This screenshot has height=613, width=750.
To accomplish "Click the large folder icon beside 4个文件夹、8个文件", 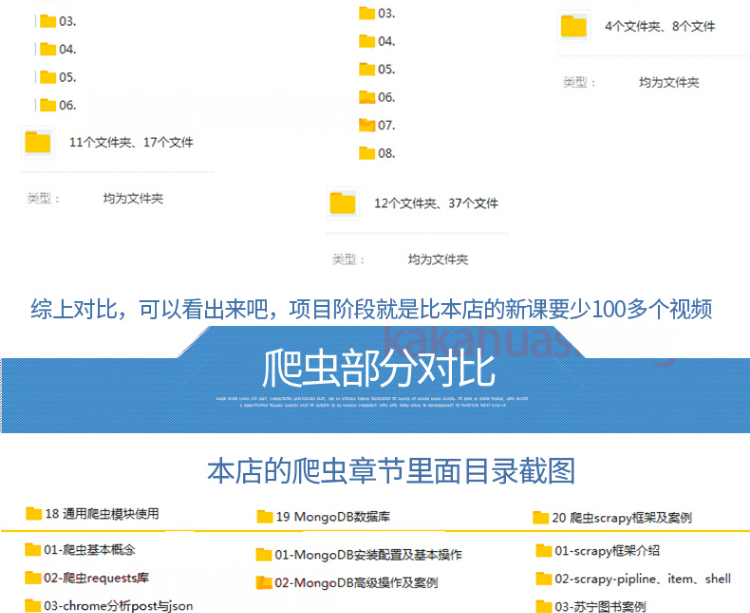I will pyautogui.click(x=574, y=26).
